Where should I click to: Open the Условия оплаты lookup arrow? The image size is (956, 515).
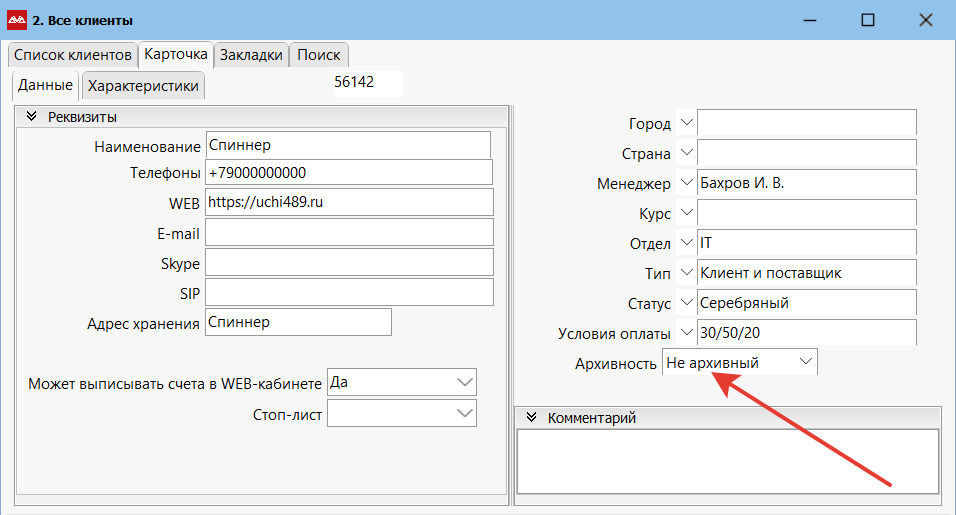click(687, 332)
